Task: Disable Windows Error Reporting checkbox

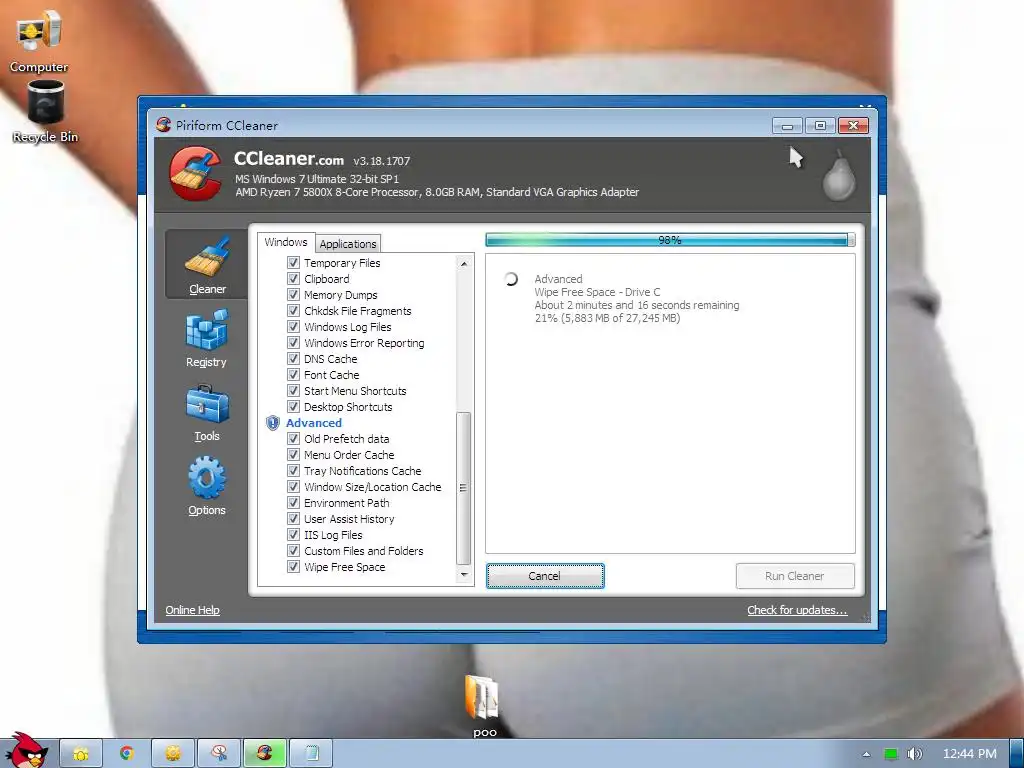Action: pos(293,343)
